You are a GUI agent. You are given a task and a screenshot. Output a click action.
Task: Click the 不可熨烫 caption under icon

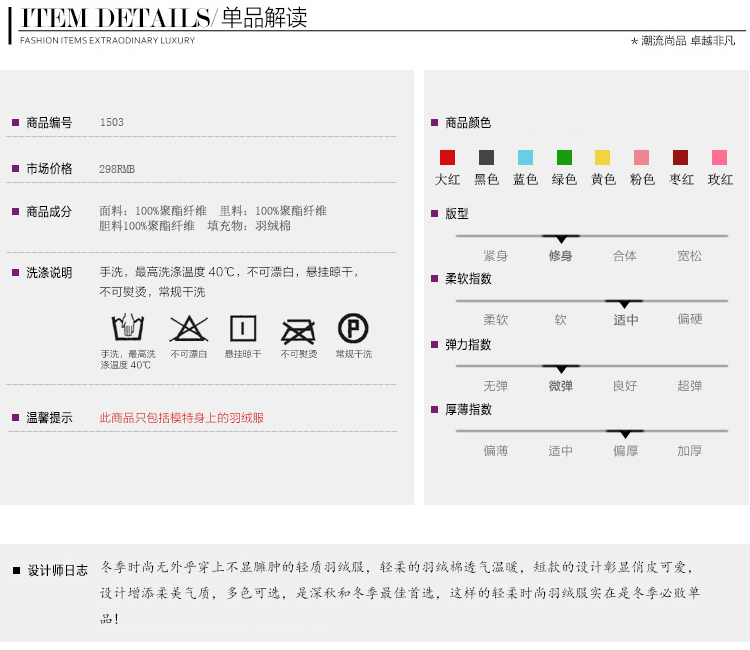(x=299, y=354)
